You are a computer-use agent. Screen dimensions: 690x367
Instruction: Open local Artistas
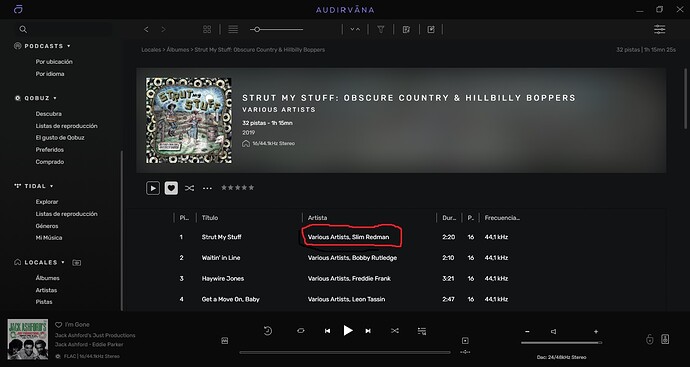46,290
